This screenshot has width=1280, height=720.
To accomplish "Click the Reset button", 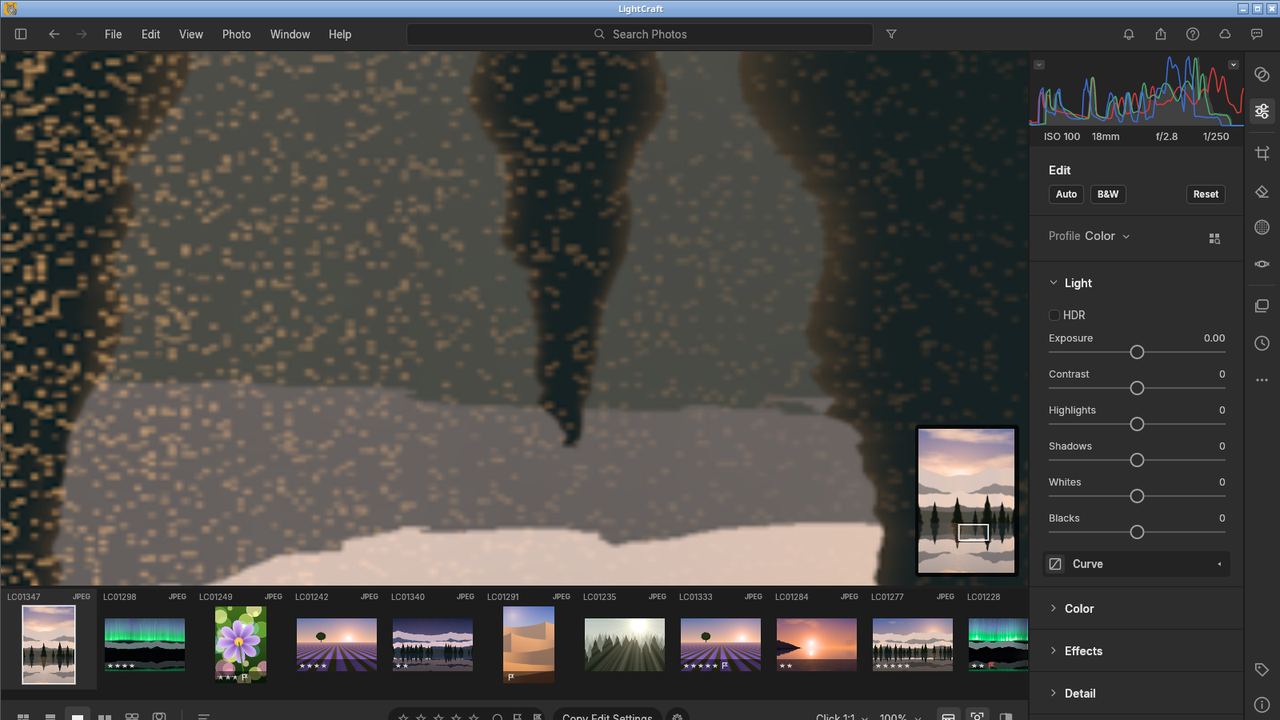I will point(1206,194).
